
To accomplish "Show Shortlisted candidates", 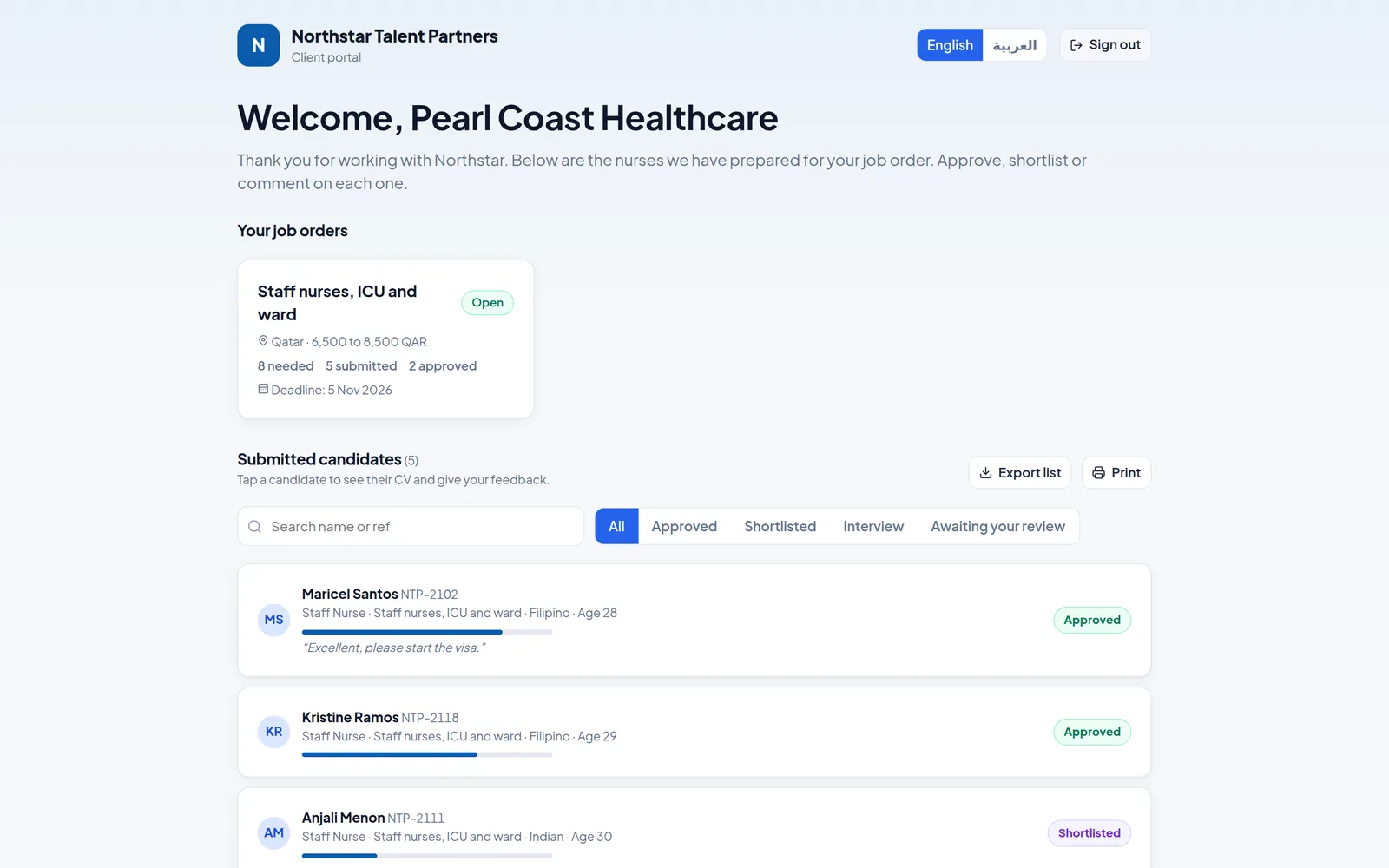I will coord(780,527).
